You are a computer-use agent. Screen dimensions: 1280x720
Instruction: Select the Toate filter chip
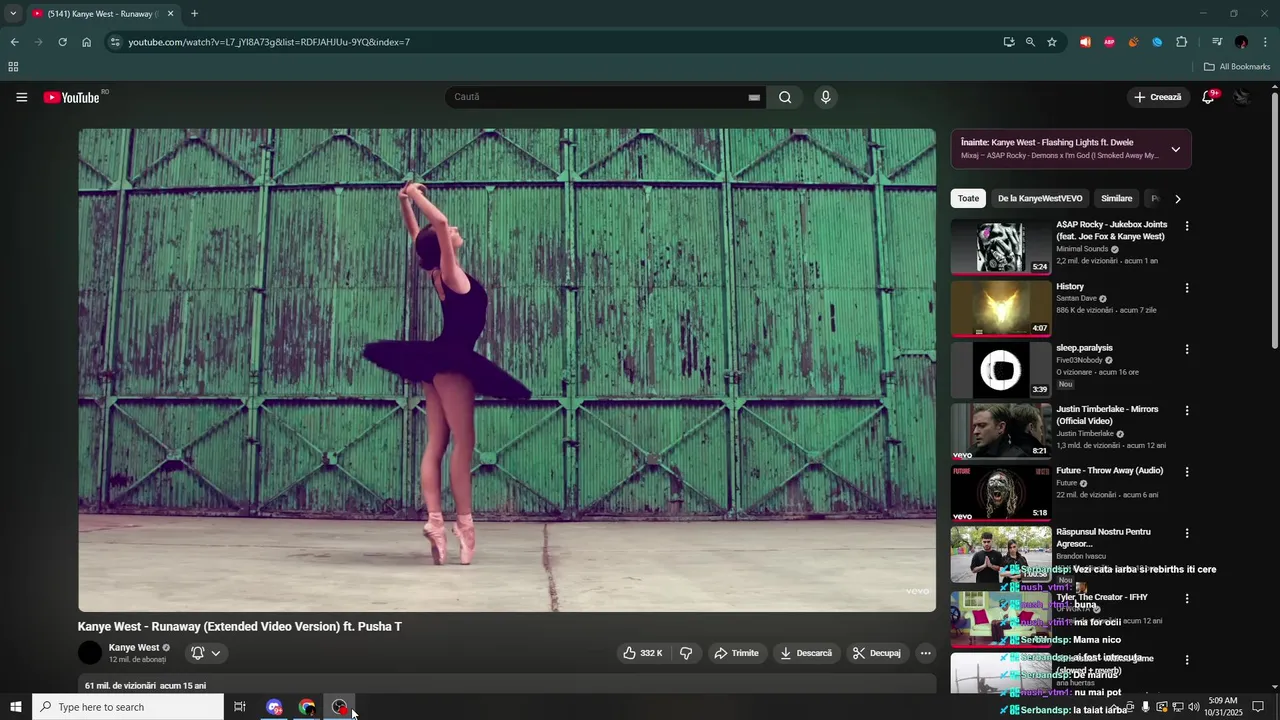click(x=968, y=198)
